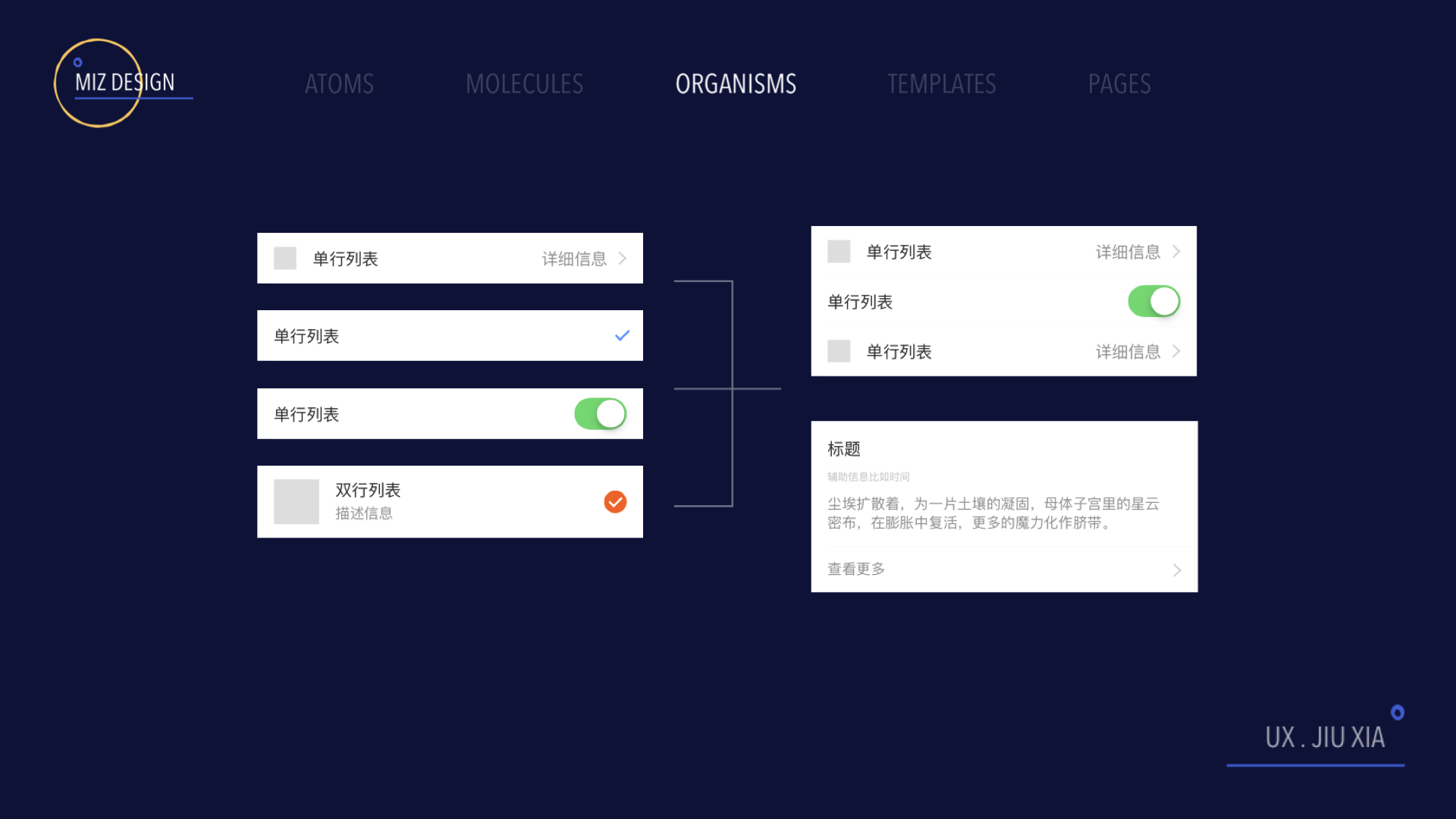Click the small blue dot on the logo circle
This screenshot has height=819, width=1456.
(x=77, y=62)
